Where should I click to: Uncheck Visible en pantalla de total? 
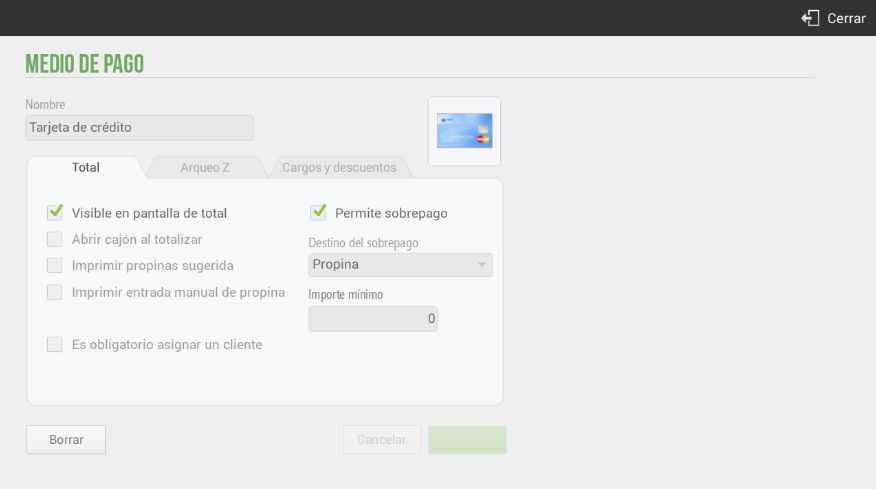[55, 212]
